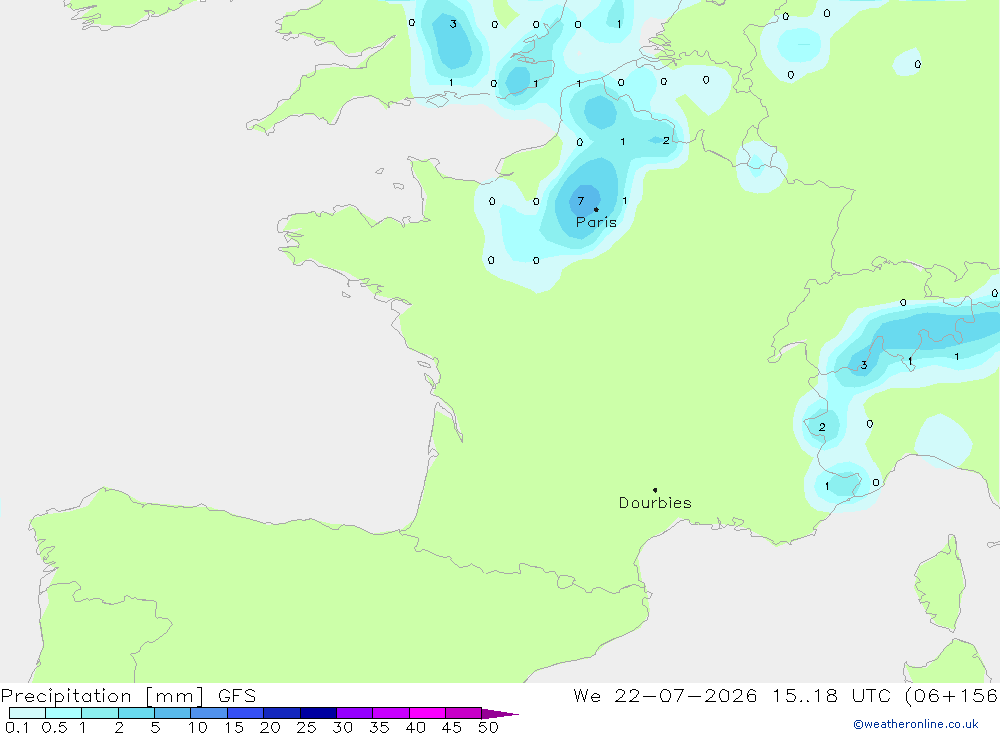Click the legend tick label '50'
The width and height of the screenshot is (1000, 733).
click(488, 727)
